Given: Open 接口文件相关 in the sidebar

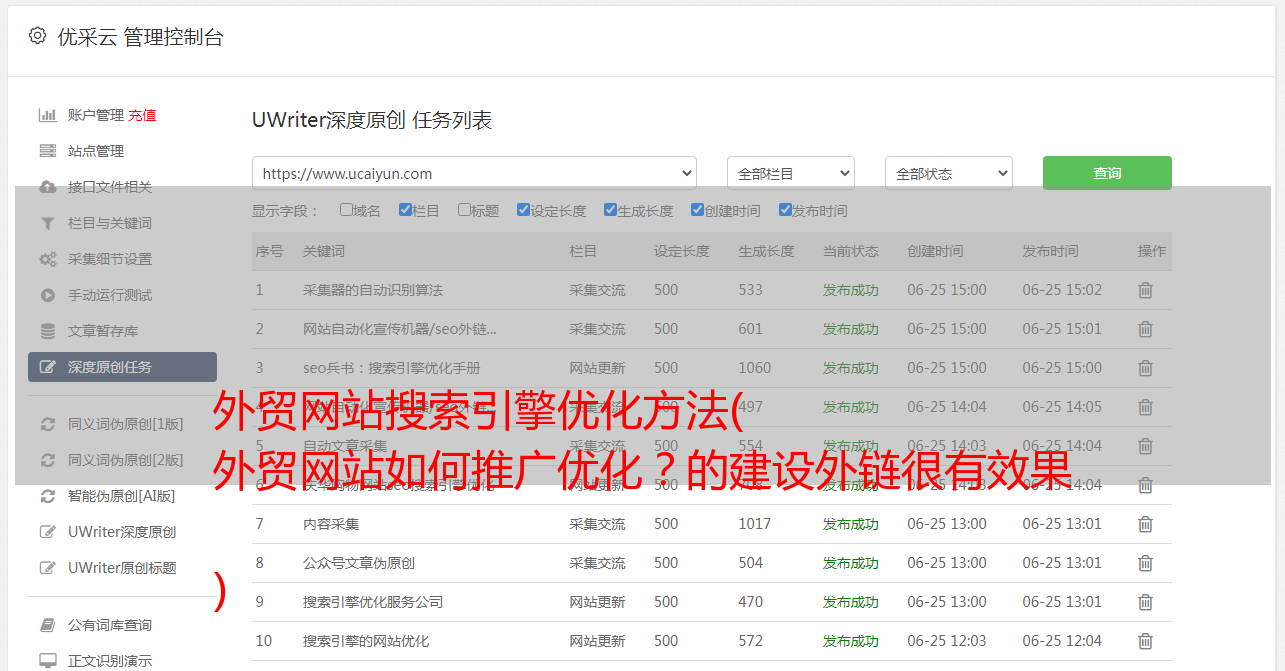Looking at the screenshot, I should [x=110, y=187].
